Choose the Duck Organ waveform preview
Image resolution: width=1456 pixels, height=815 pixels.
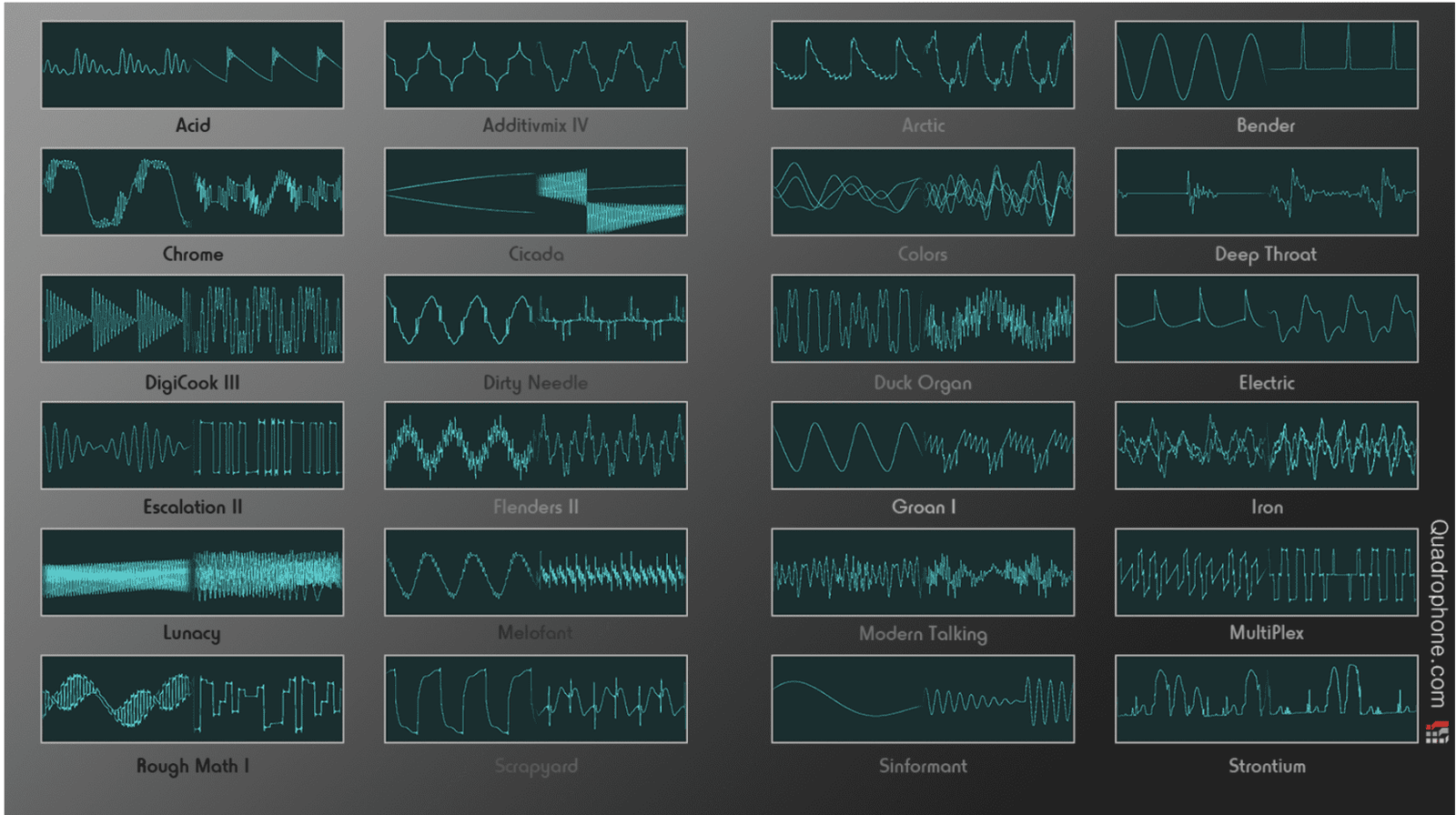[922, 318]
